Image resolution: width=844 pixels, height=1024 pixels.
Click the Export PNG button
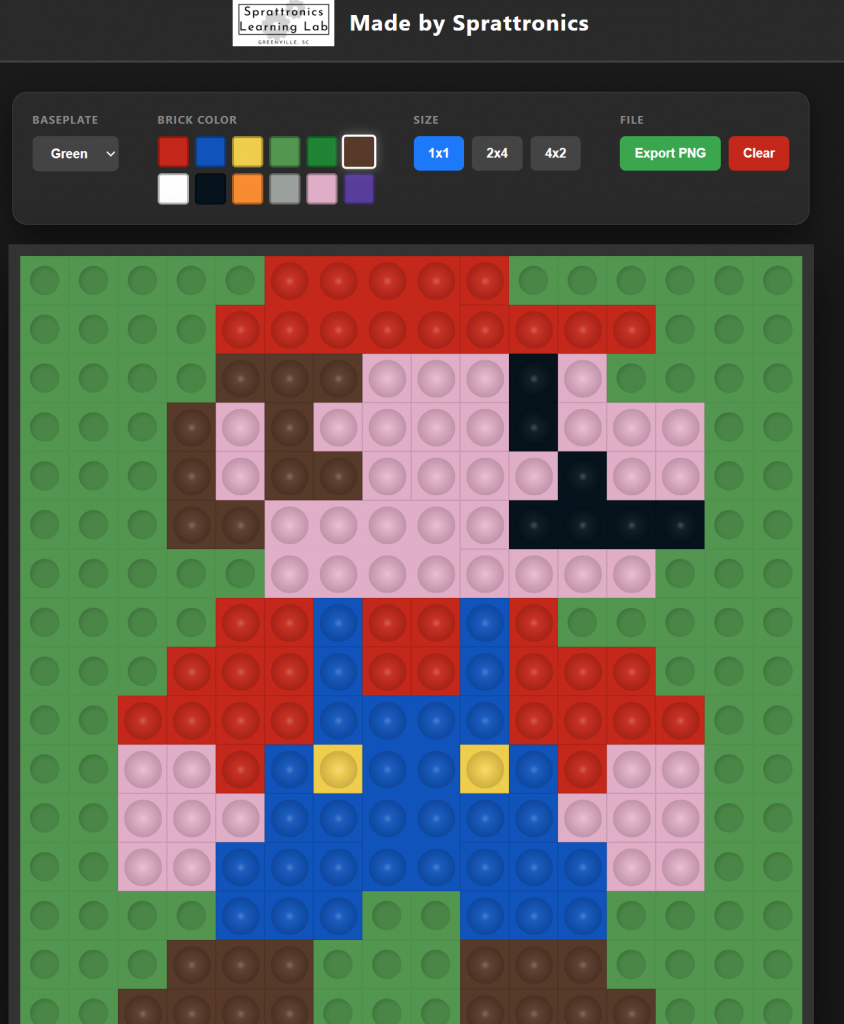(x=670, y=153)
